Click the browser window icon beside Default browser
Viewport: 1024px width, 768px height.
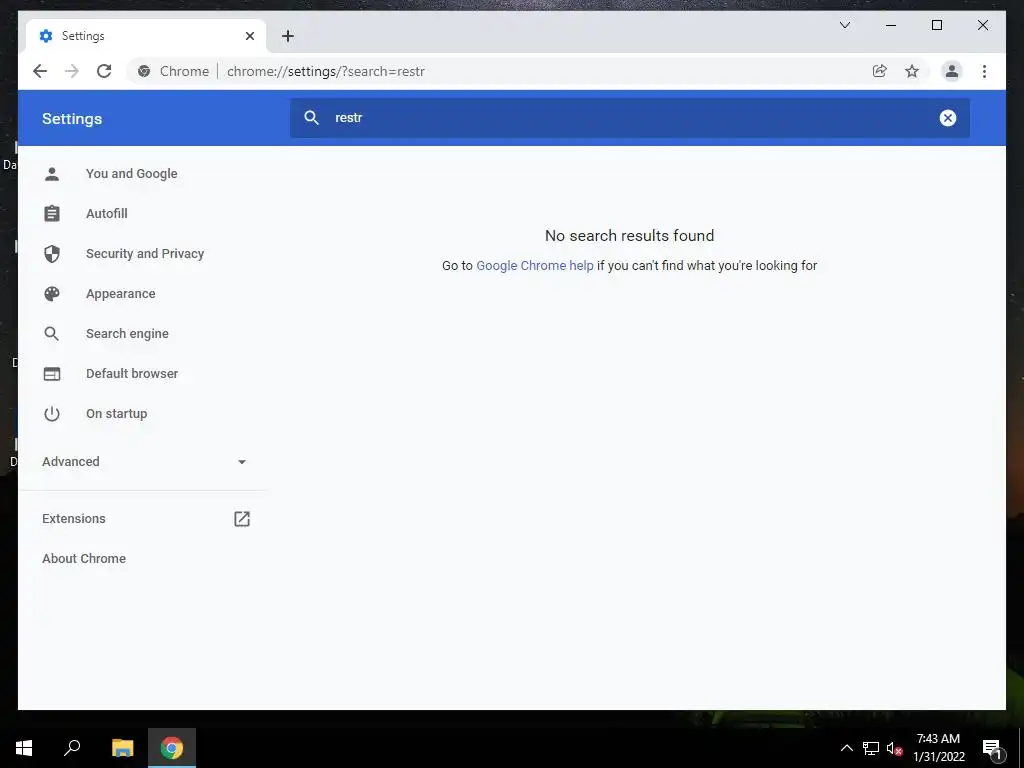(x=52, y=374)
